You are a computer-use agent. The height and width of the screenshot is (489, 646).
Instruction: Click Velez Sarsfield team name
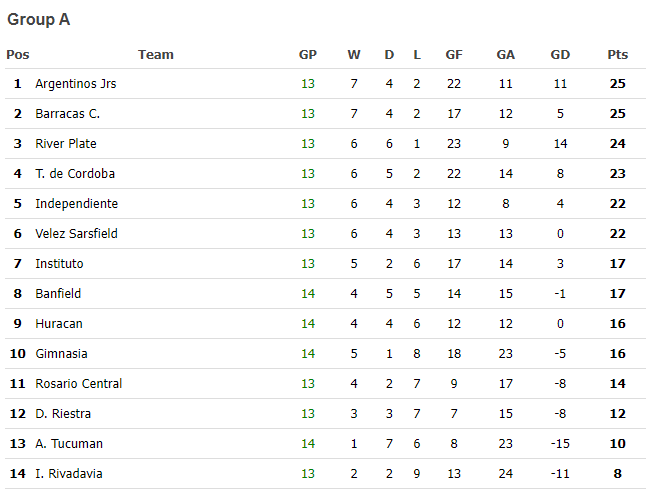(x=77, y=234)
